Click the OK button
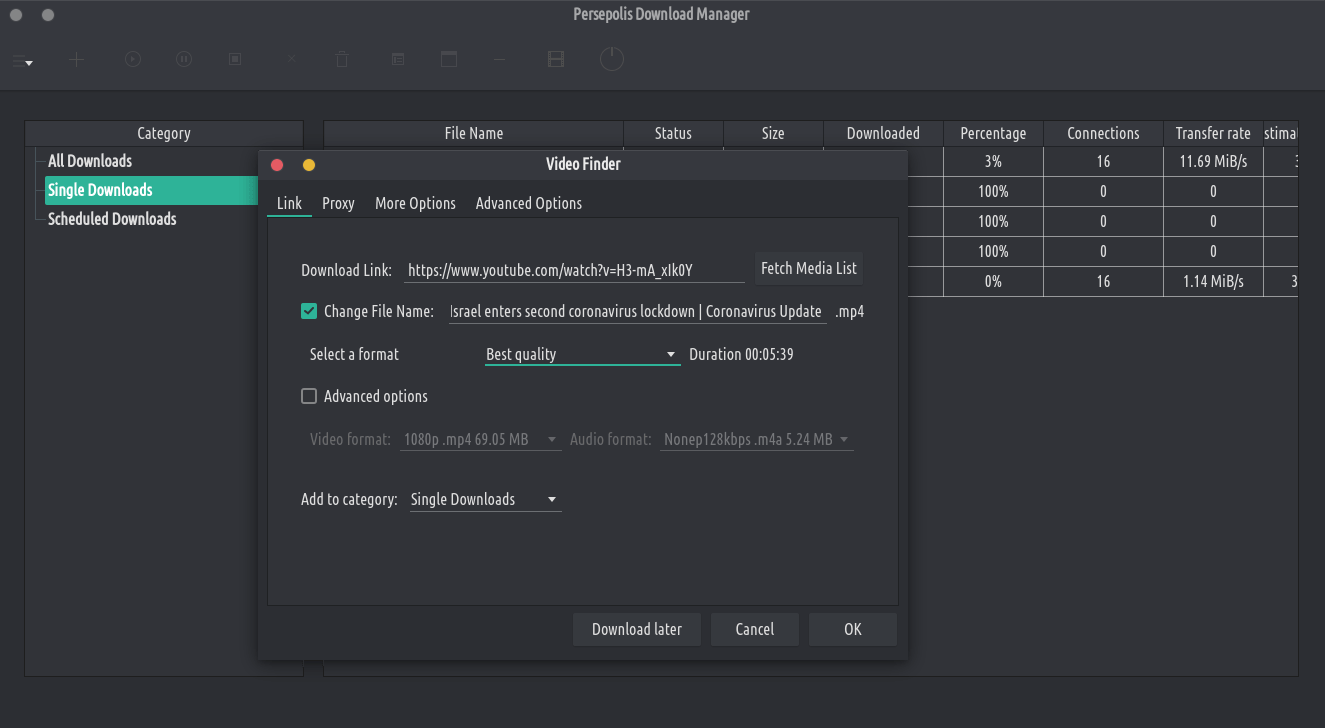The height and width of the screenshot is (728, 1325). 853,629
